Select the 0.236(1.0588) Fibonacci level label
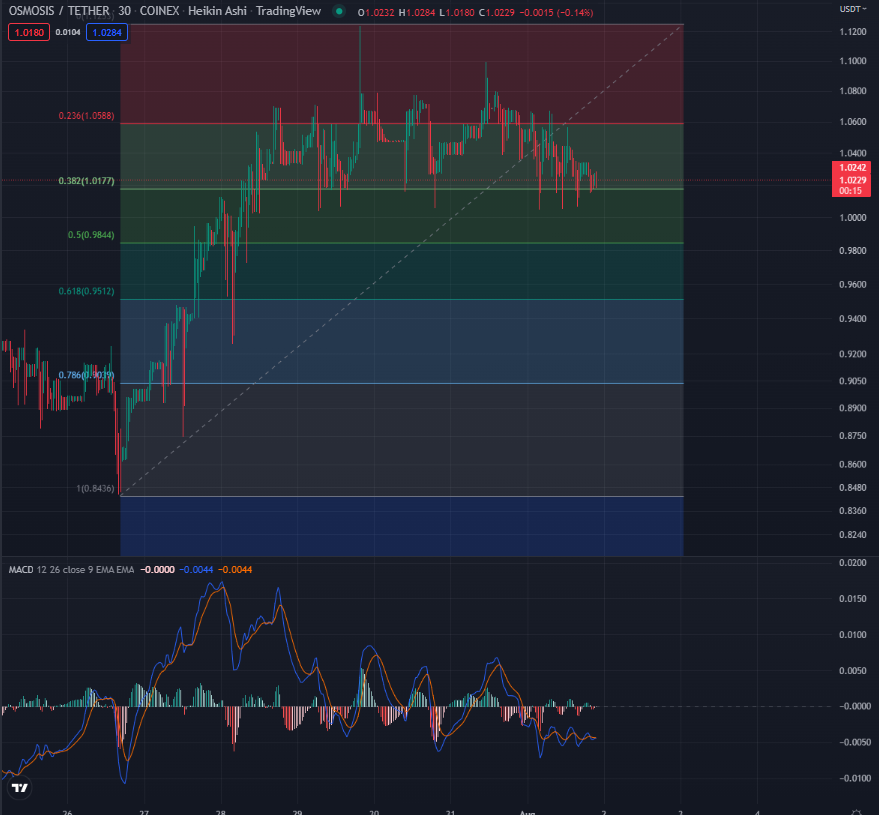Screen dimensions: 879x815 tap(86, 116)
